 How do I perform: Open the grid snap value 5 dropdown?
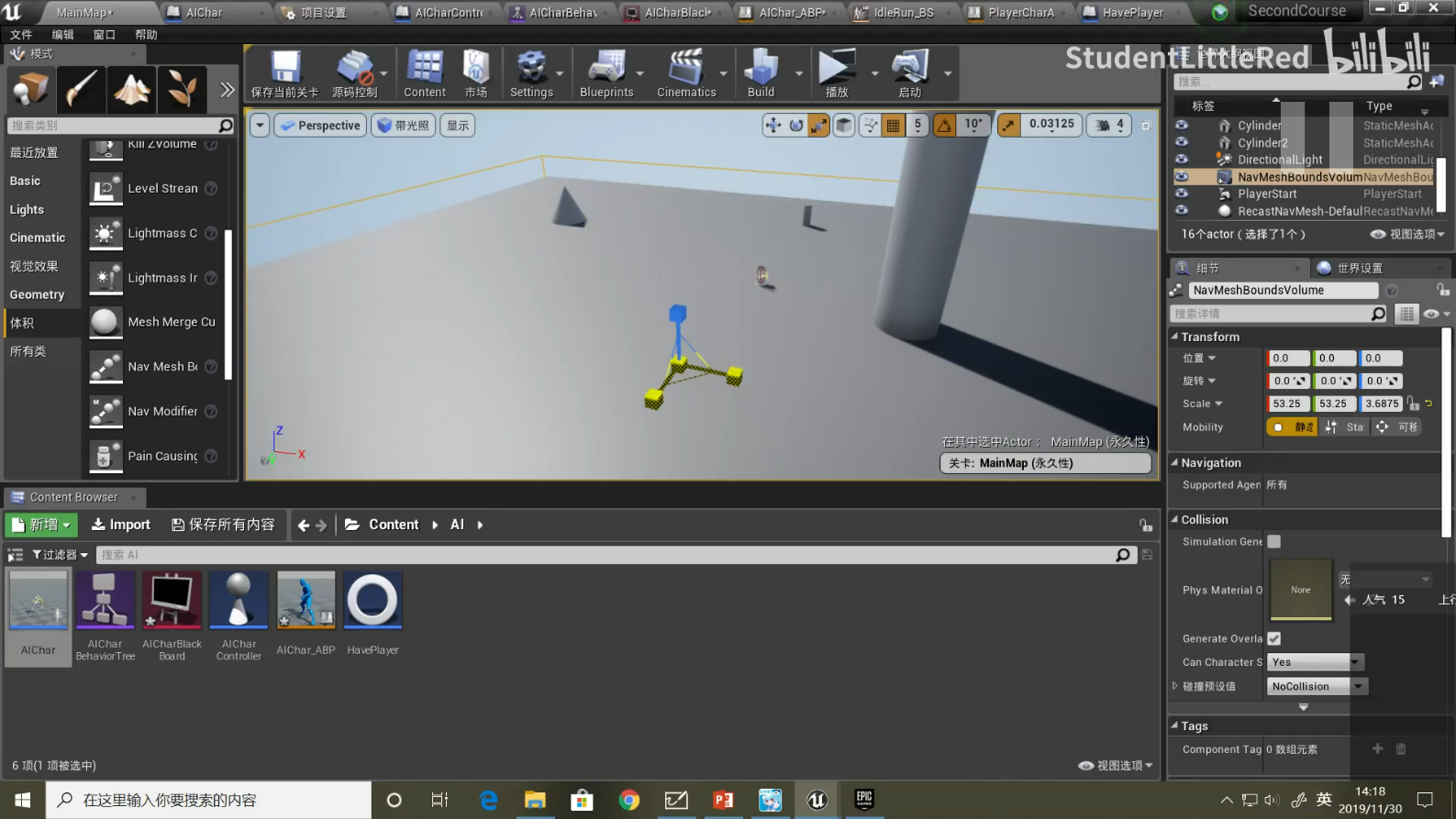pyautogui.click(x=917, y=126)
